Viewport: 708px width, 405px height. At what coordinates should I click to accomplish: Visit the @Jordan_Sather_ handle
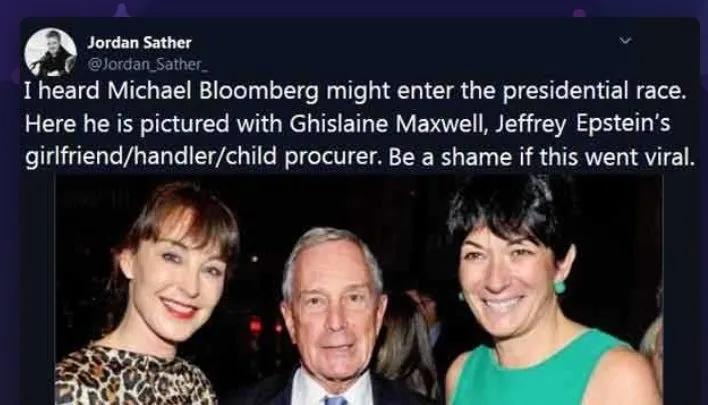pos(148,65)
